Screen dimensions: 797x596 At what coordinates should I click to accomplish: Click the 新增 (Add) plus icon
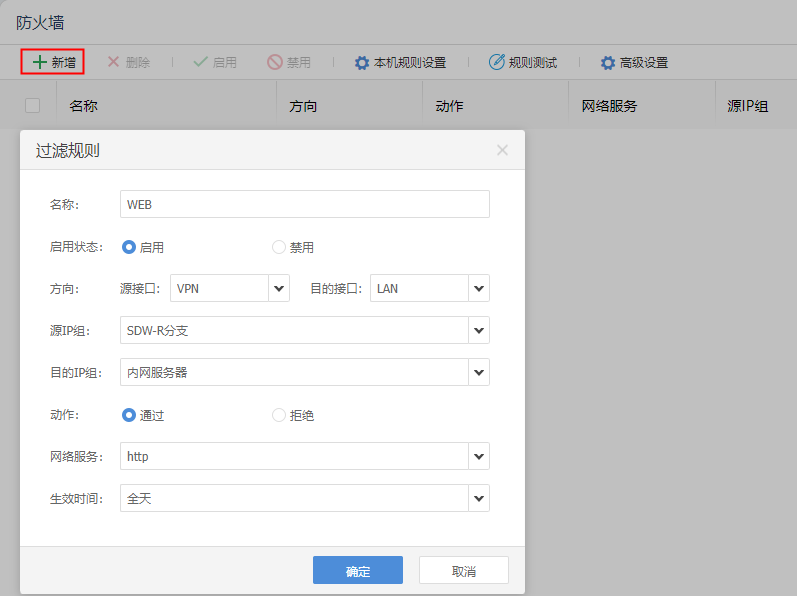(39, 62)
